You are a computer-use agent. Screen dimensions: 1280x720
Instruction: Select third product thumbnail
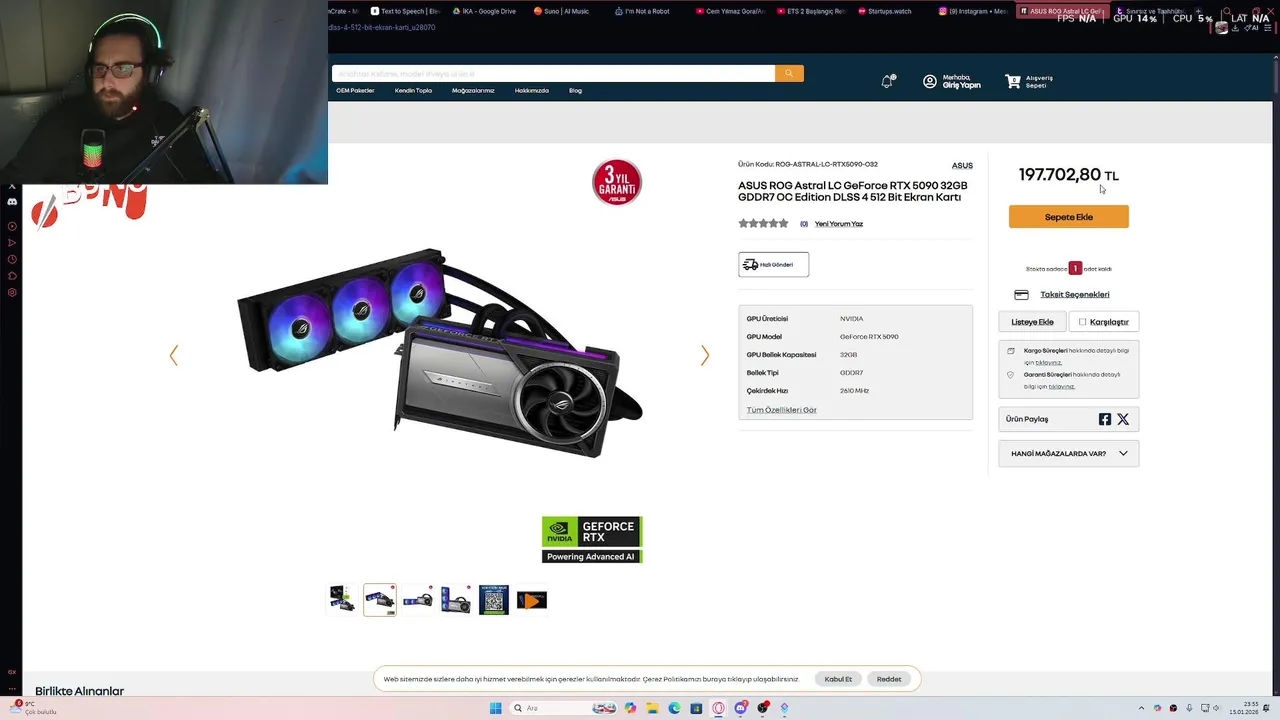pos(418,600)
